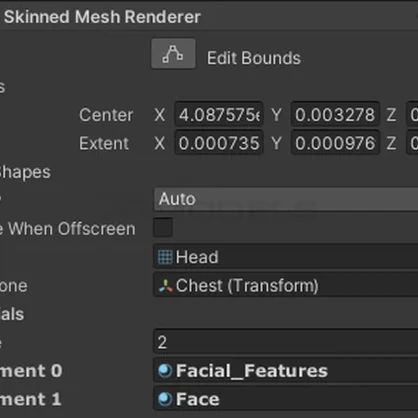This screenshot has height=418, width=418.
Task: Select the Facial_Features material slot
Action: 286,370
